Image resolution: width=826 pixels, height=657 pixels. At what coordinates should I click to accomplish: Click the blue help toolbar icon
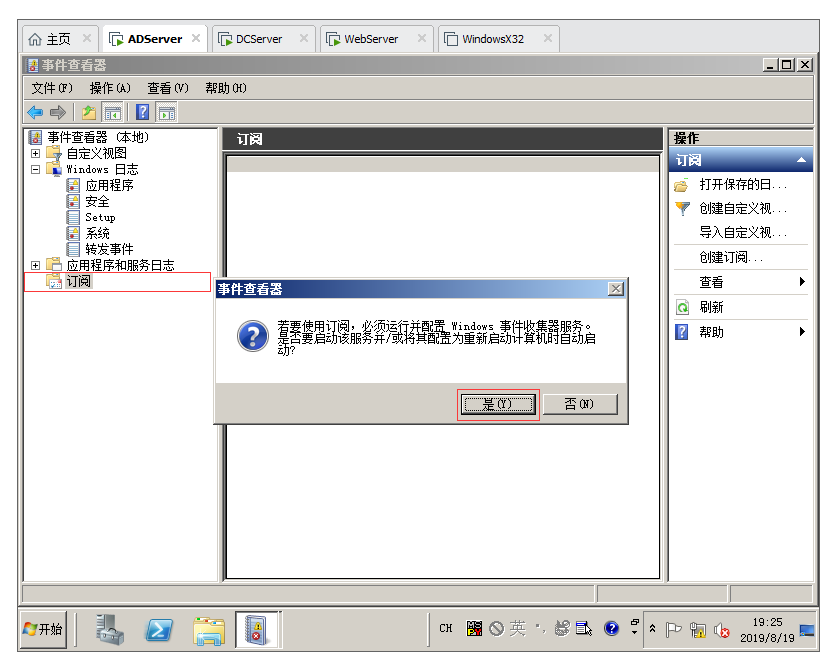(143, 112)
